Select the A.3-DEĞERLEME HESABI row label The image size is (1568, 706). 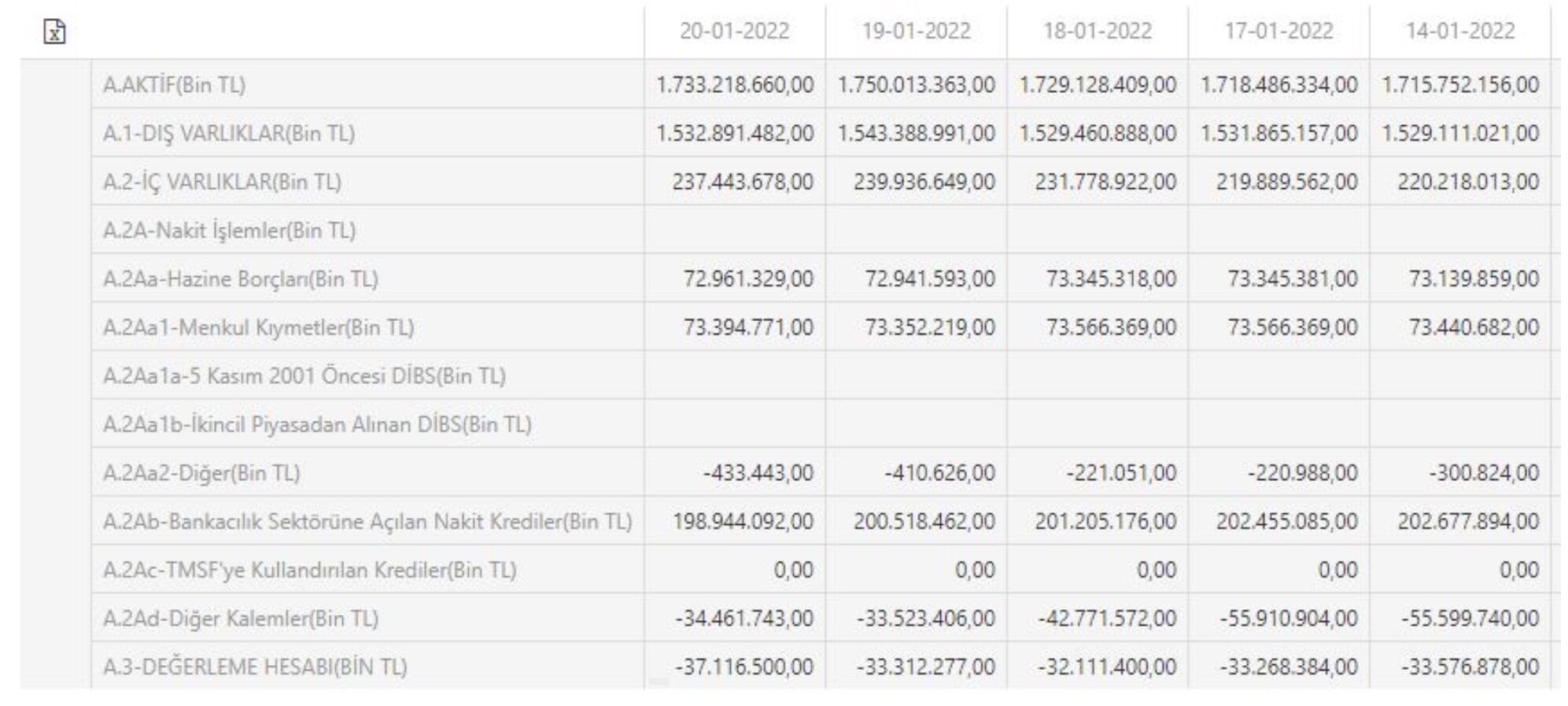coord(255,667)
